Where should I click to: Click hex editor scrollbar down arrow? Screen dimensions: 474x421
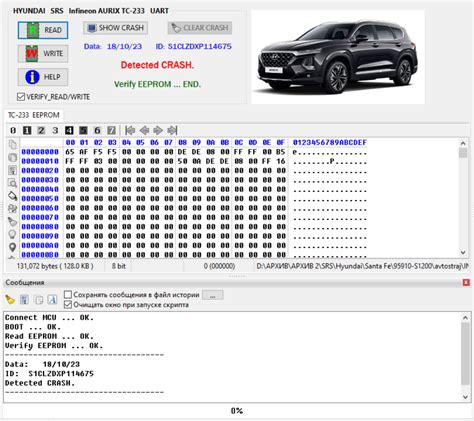click(463, 253)
